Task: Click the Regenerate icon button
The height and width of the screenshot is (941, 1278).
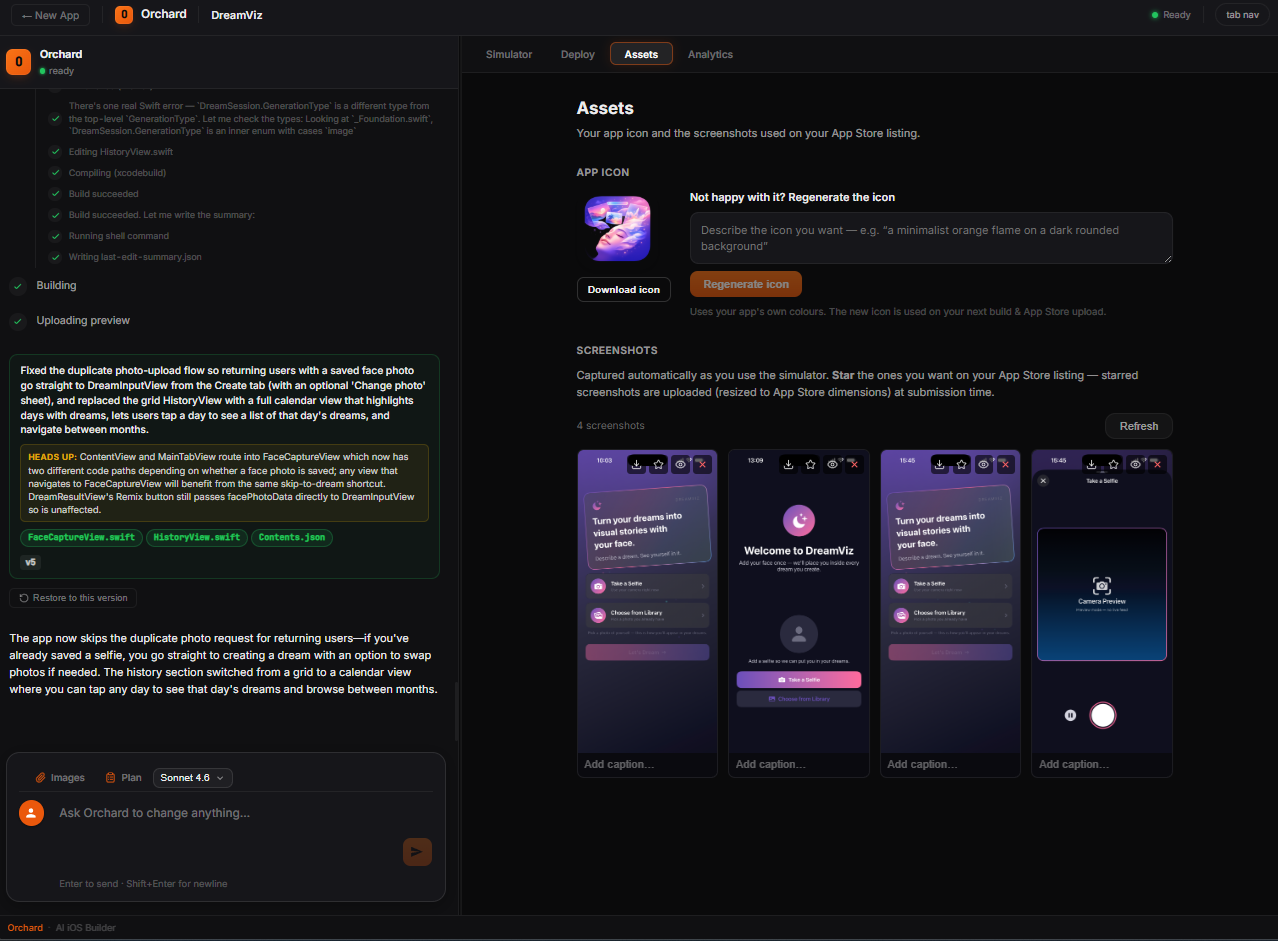Action: coord(746,284)
